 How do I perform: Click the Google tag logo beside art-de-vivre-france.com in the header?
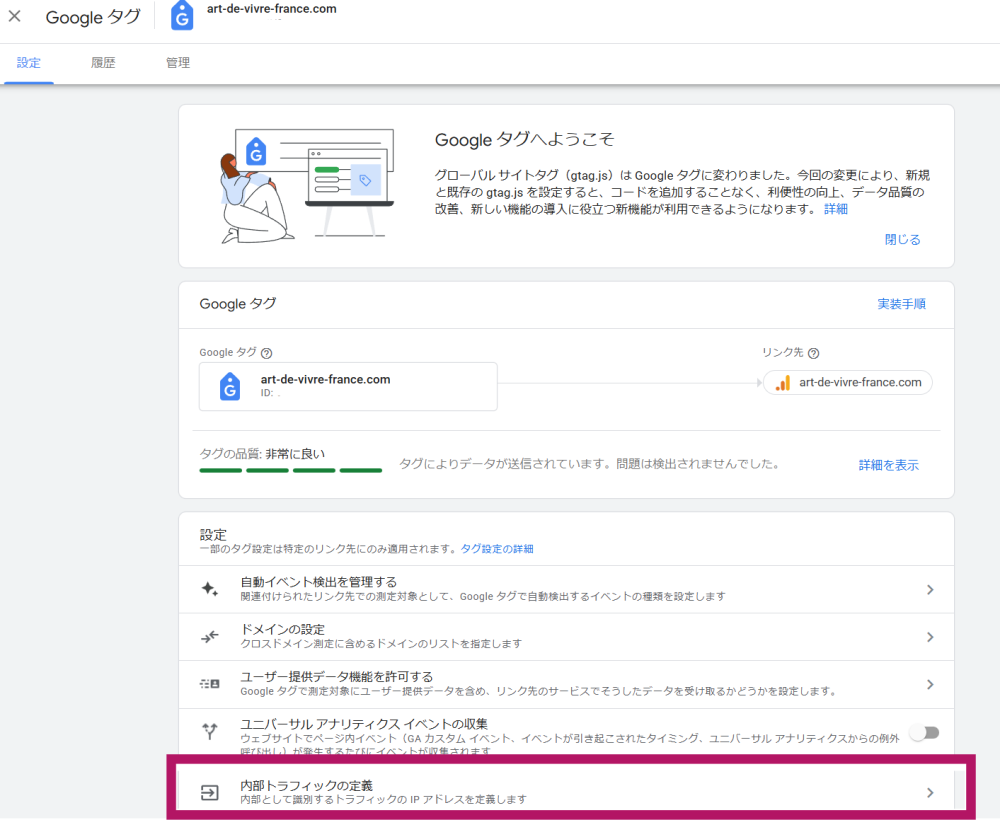(182, 16)
